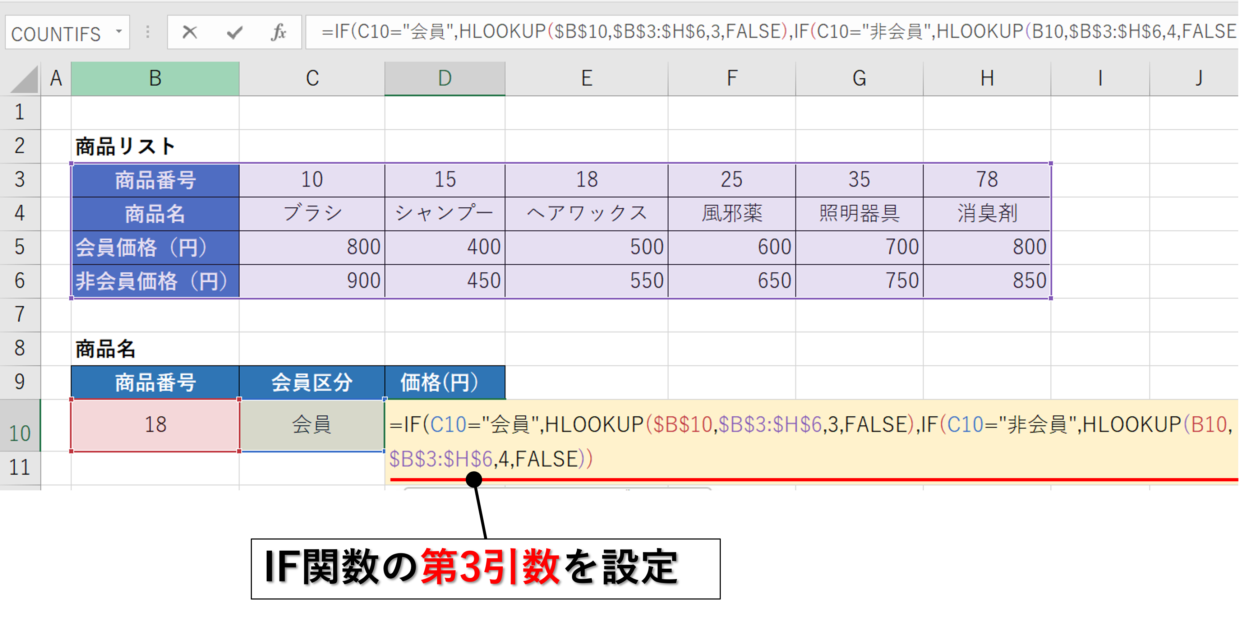
Task: Select row 4 header
Action: click(20, 214)
